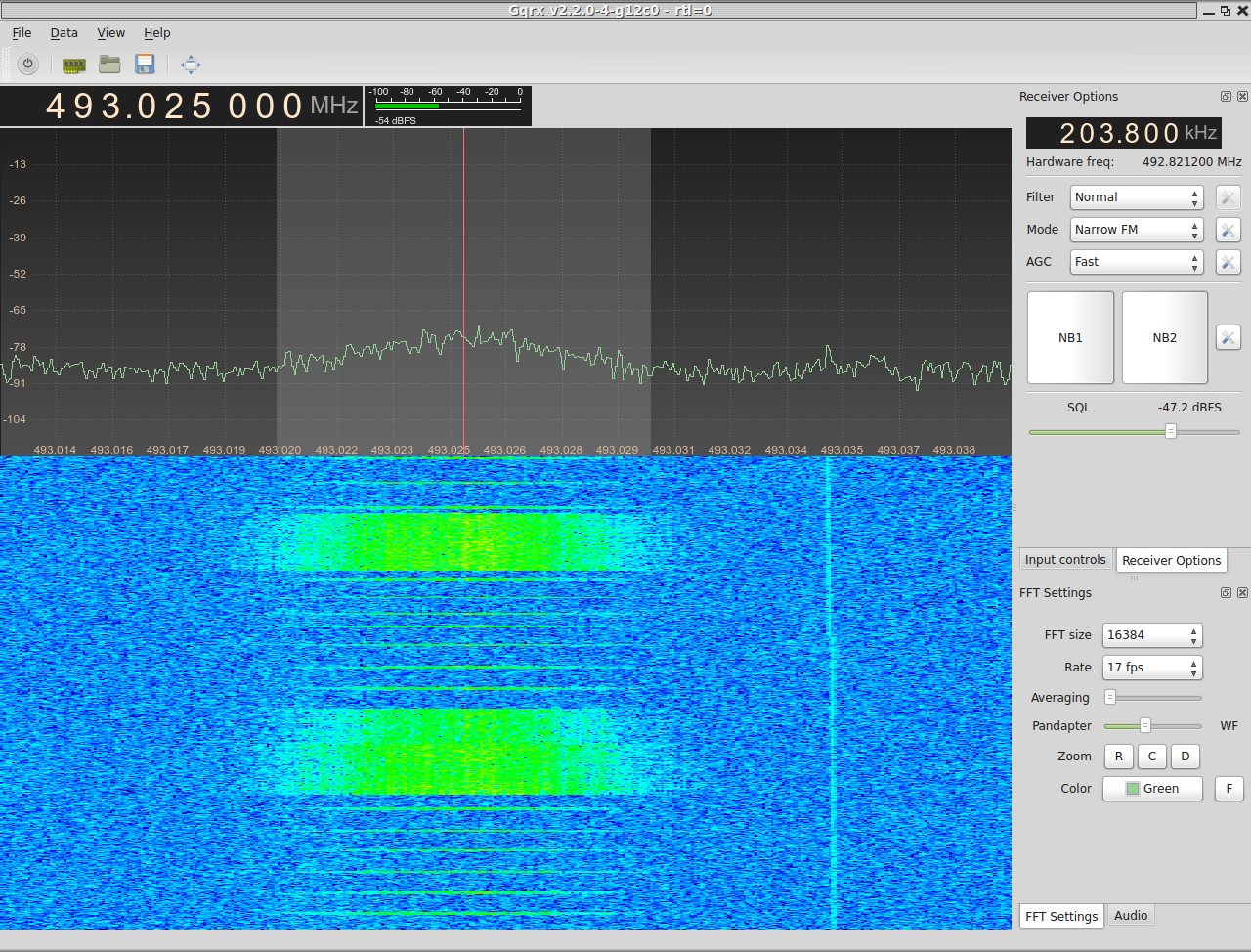The image size is (1251, 952).
Task: Click the full screen arrows icon
Action: (x=191, y=65)
